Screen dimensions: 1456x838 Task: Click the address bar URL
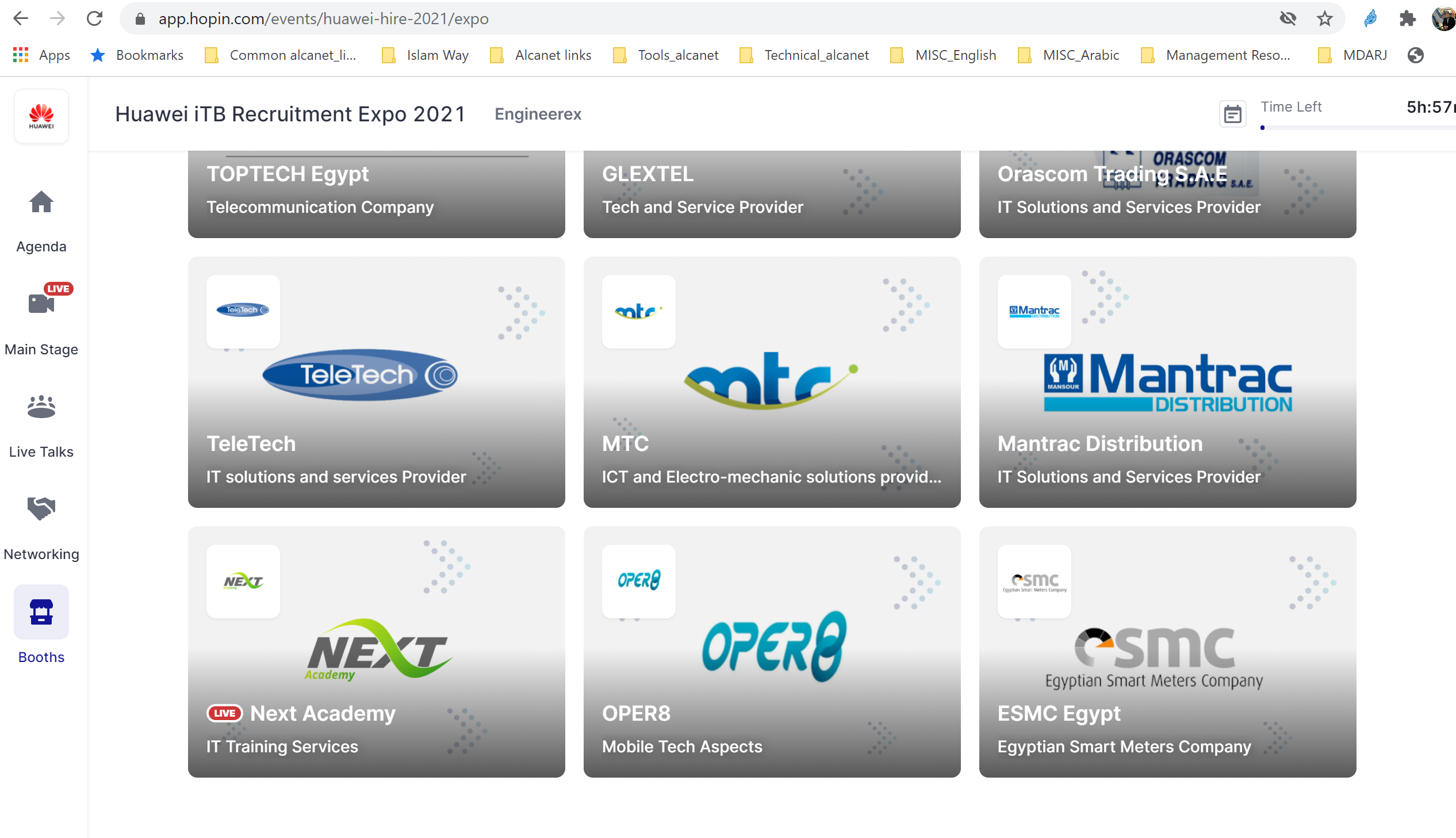tap(323, 19)
